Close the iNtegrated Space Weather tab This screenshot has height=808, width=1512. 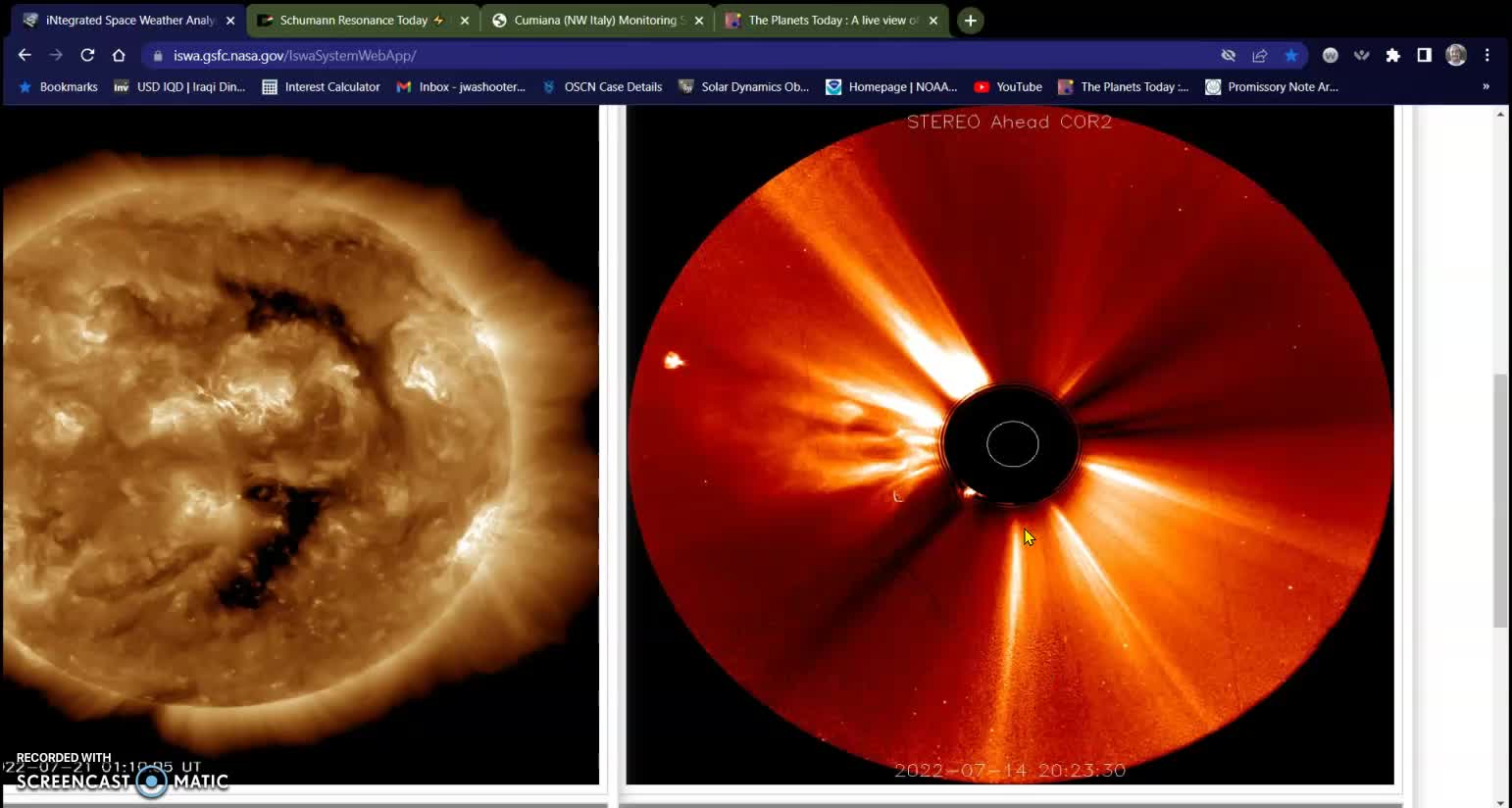pos(230,21)
